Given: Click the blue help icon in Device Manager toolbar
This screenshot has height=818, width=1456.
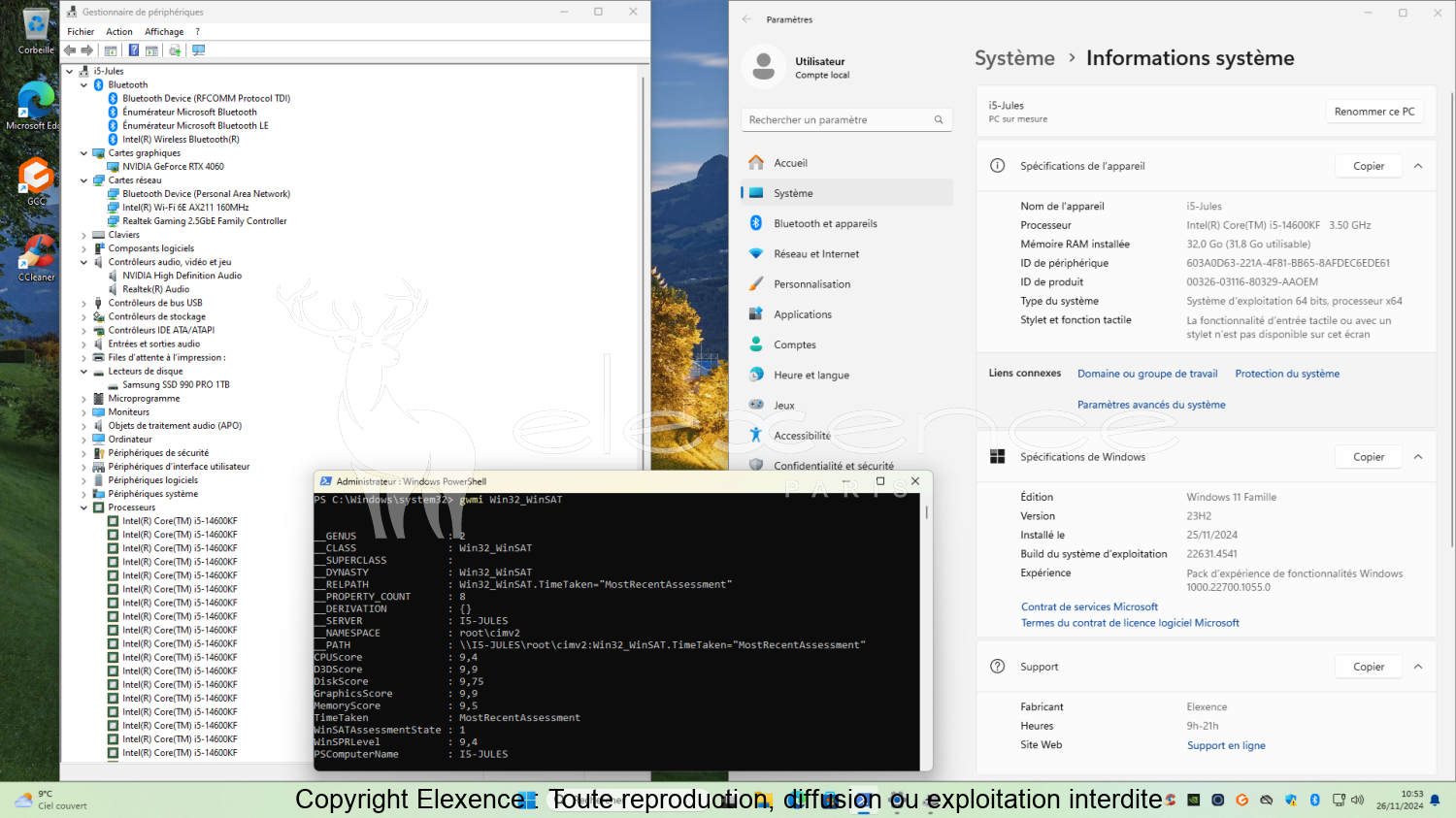Looking at the screenshot, I should pos(134,50).
